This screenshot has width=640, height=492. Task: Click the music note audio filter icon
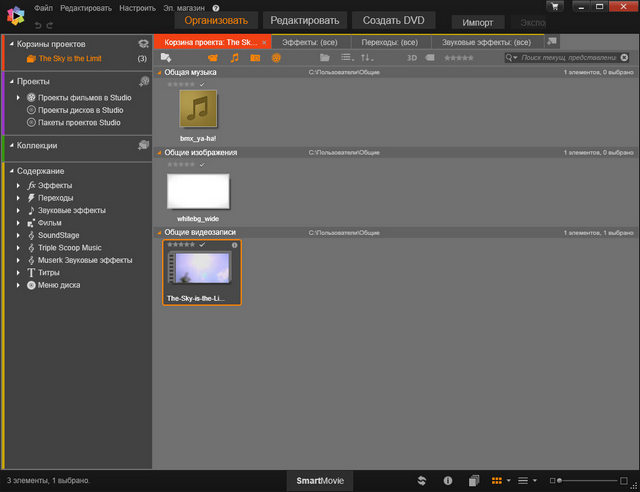pos(235,58)
